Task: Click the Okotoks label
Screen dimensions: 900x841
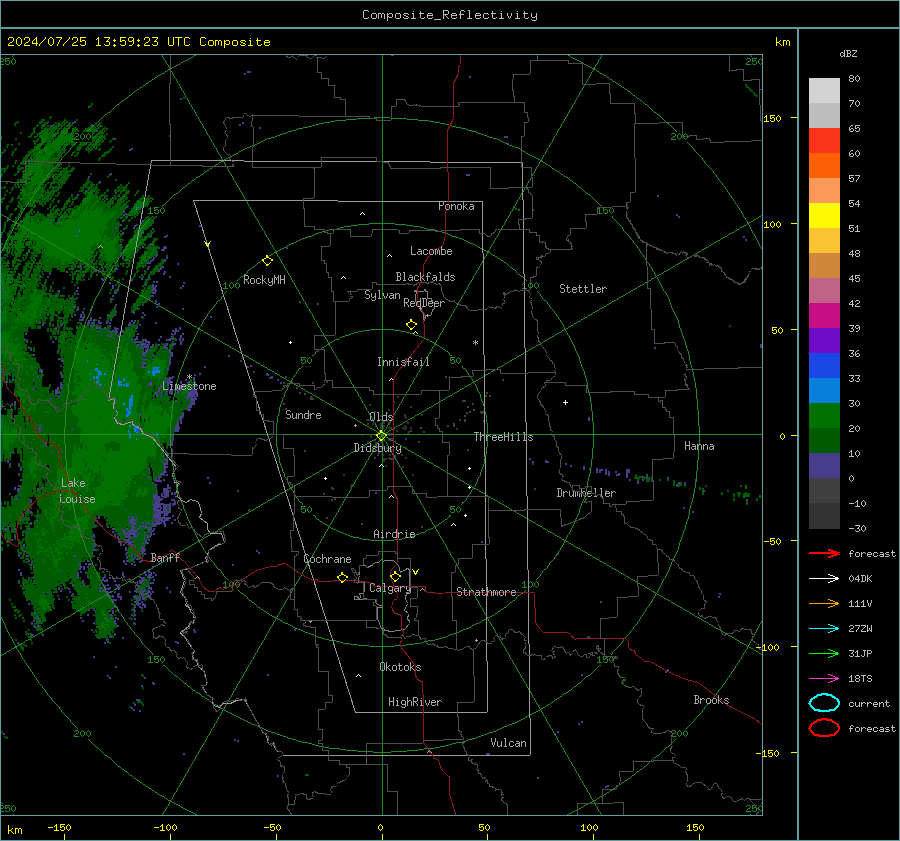Action: [x=400, y=667]
